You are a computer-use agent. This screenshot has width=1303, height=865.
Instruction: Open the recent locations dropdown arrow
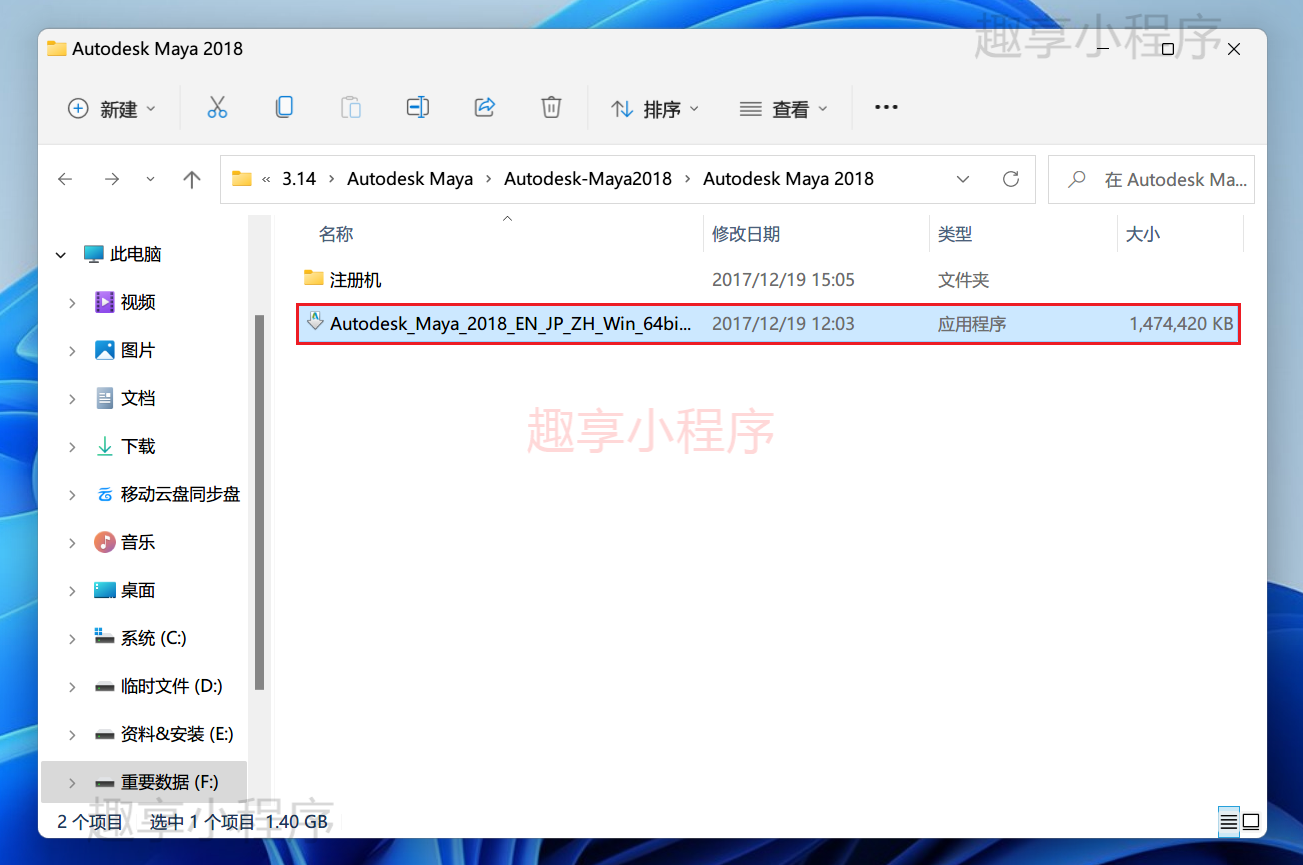click(x=150, y=179)
